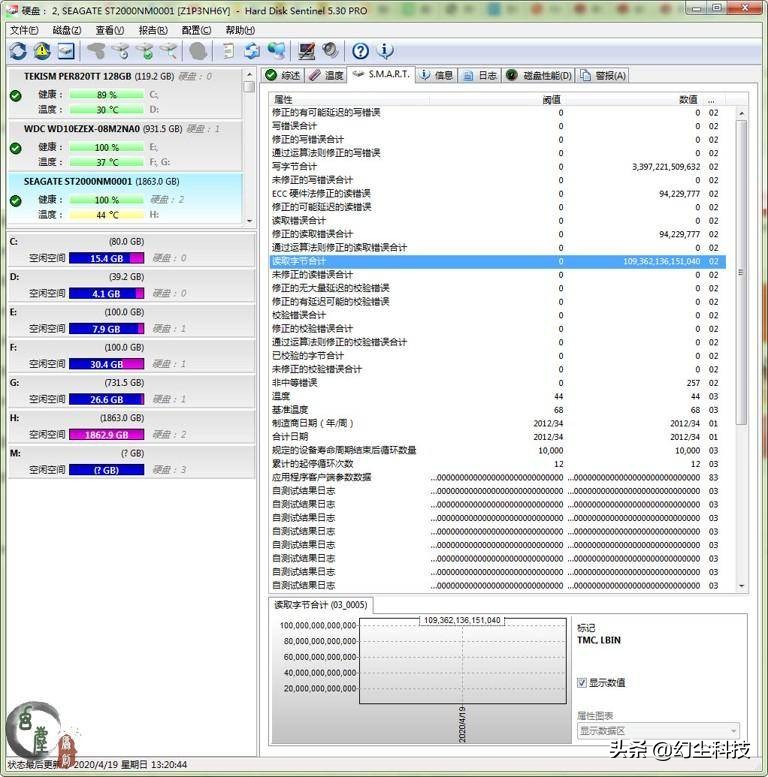Click the blue-framed disk drive toolbar icon
Image resolution: width=768 pixels, height=777 pixels.
[66, 51]
